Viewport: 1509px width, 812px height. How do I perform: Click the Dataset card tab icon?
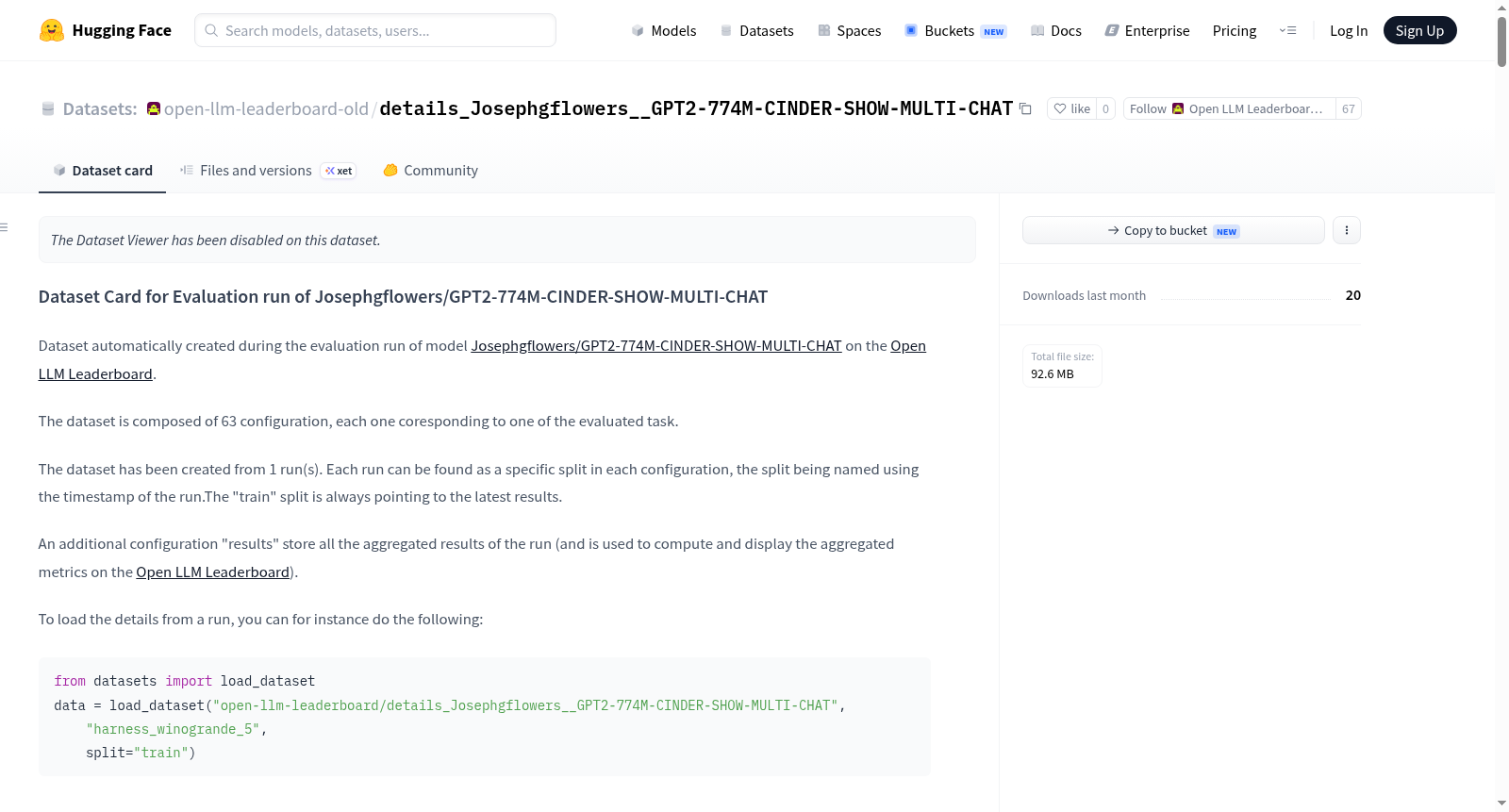(x=59, y=171)
